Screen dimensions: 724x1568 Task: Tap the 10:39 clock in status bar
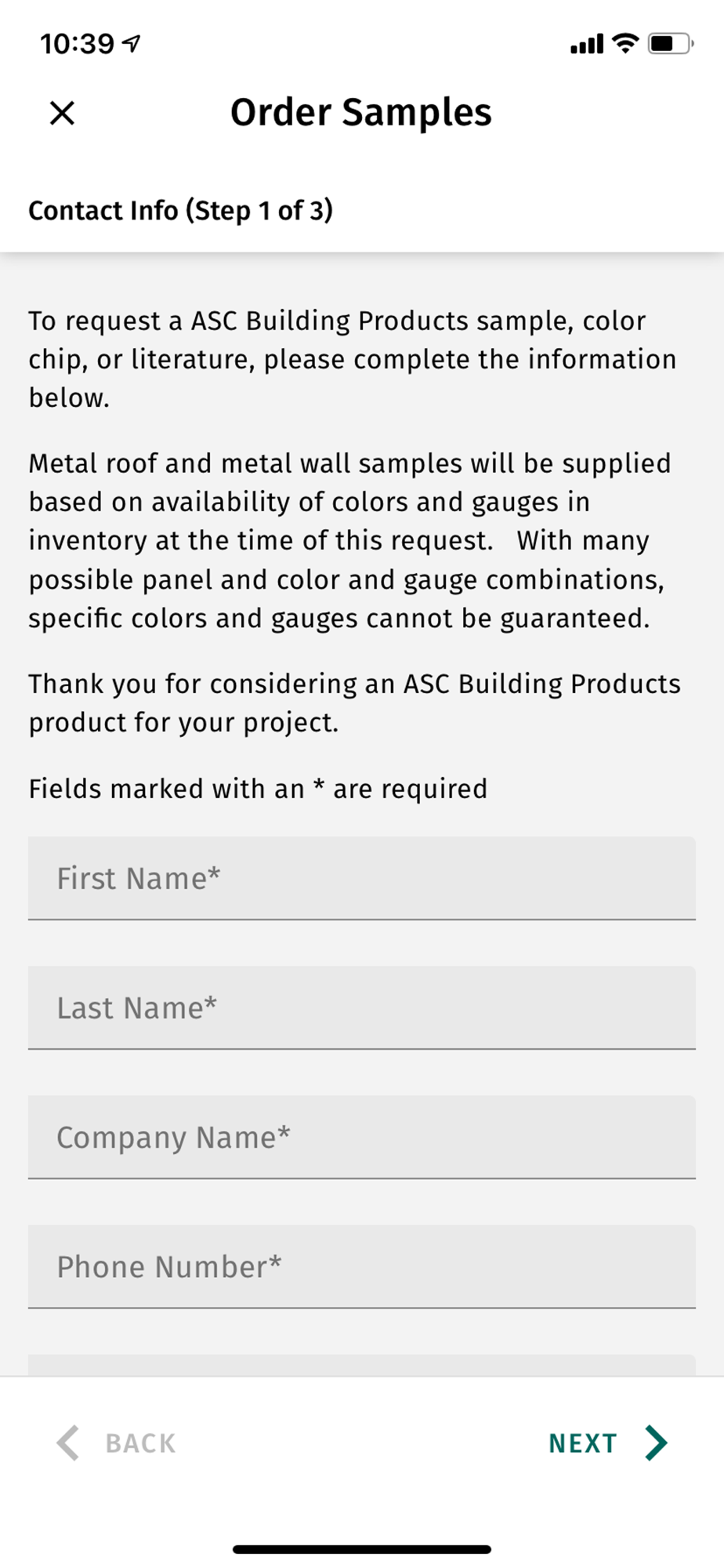point(77,44)
